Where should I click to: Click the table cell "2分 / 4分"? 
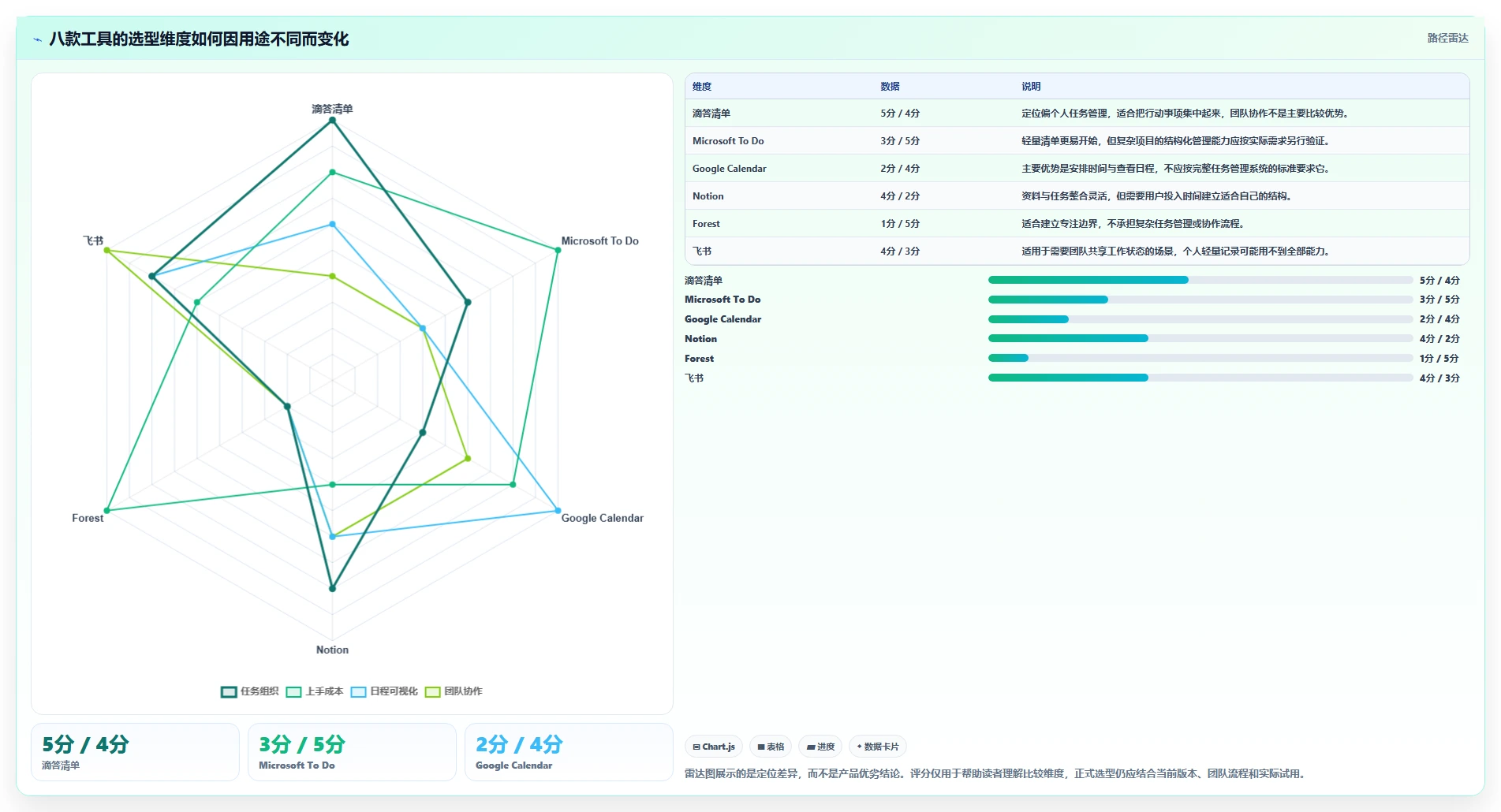click(x=900, y=169)
